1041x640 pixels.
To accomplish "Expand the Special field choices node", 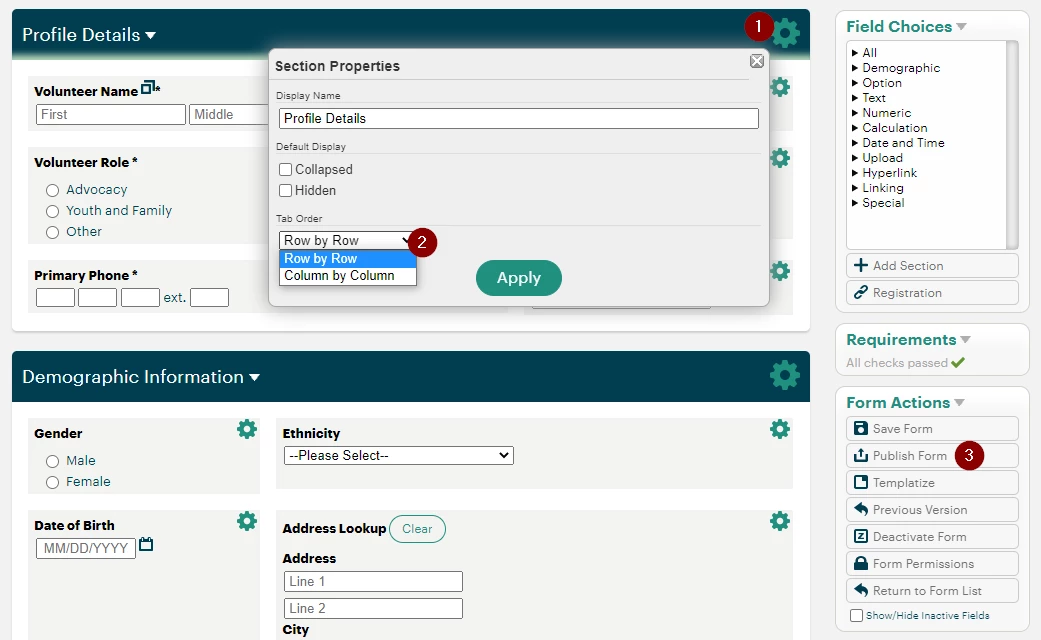I will (x=855, y=203).
